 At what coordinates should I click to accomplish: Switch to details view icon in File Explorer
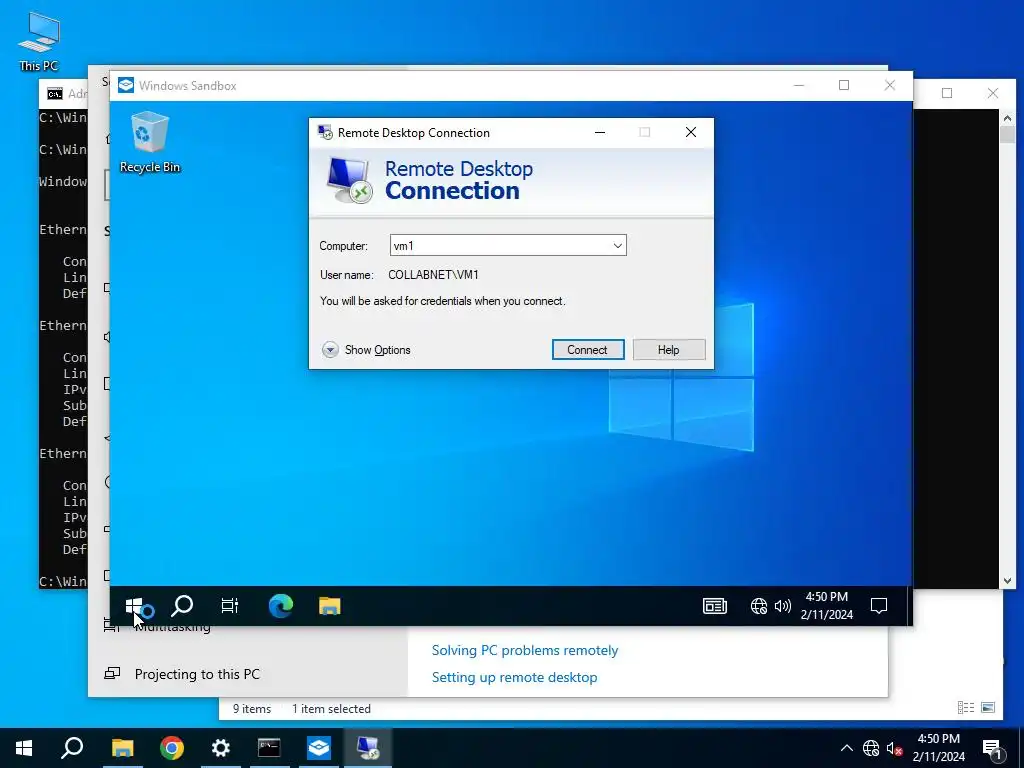[966, 707]
